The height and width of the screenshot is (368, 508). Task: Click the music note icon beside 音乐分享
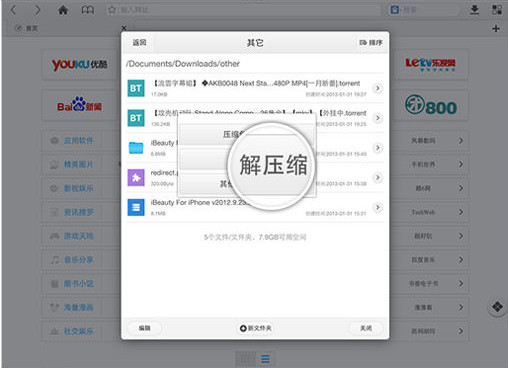(x=54, y=260)
